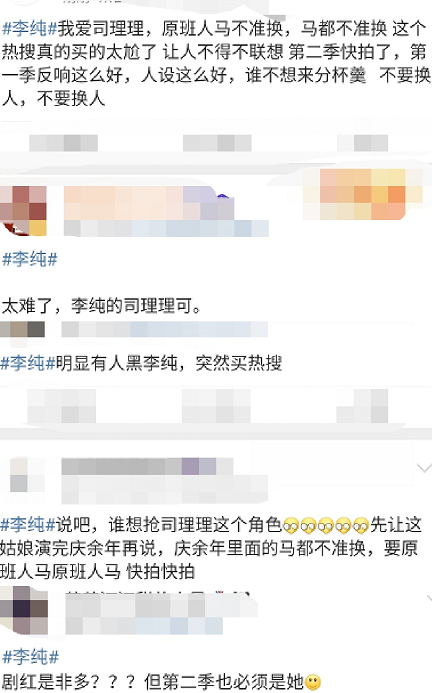Open #李纯# hashtag in the 我爱司理理 post
The image size is (432, 693).
29,29
